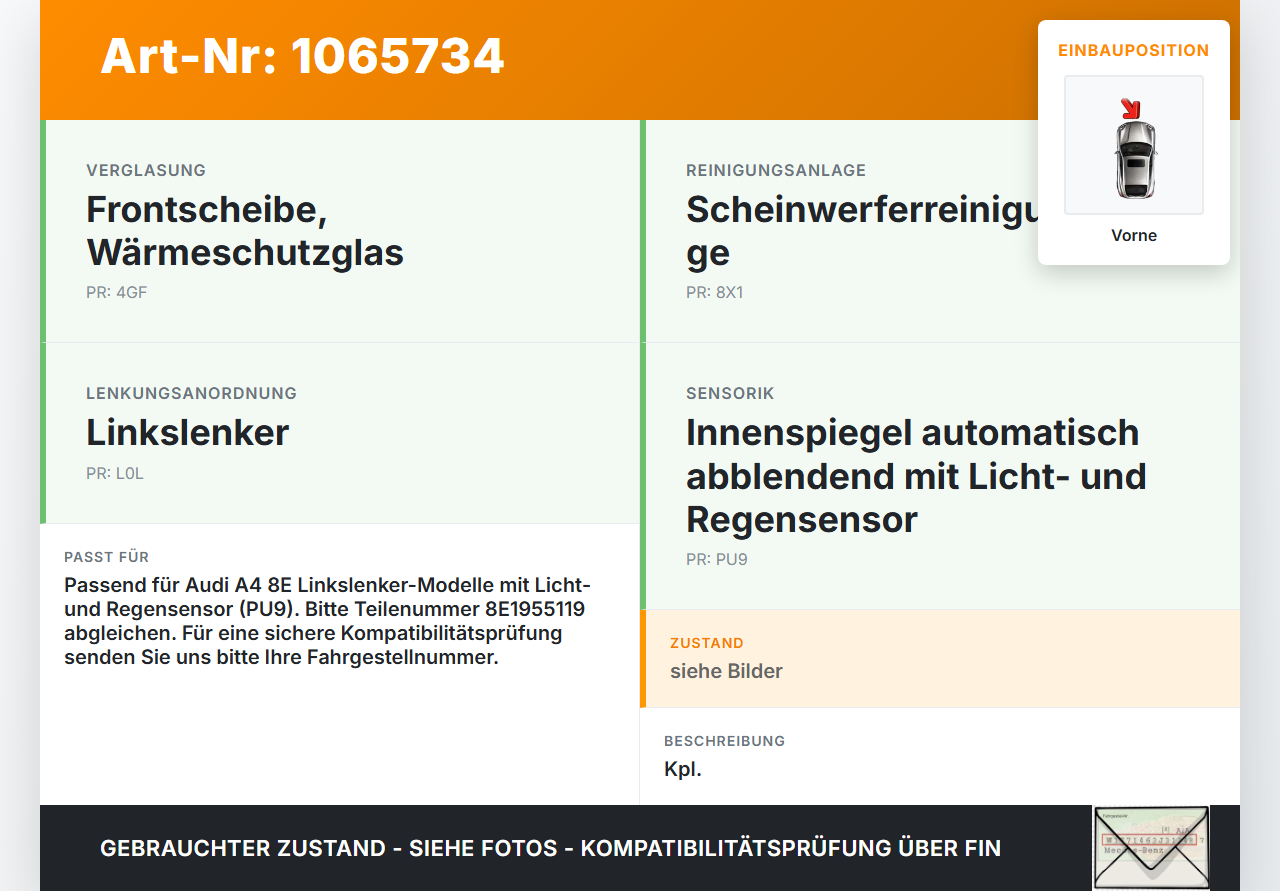
Task: Click the Scheinwerferreinigungsanlage title
Action: click(862, 231)
